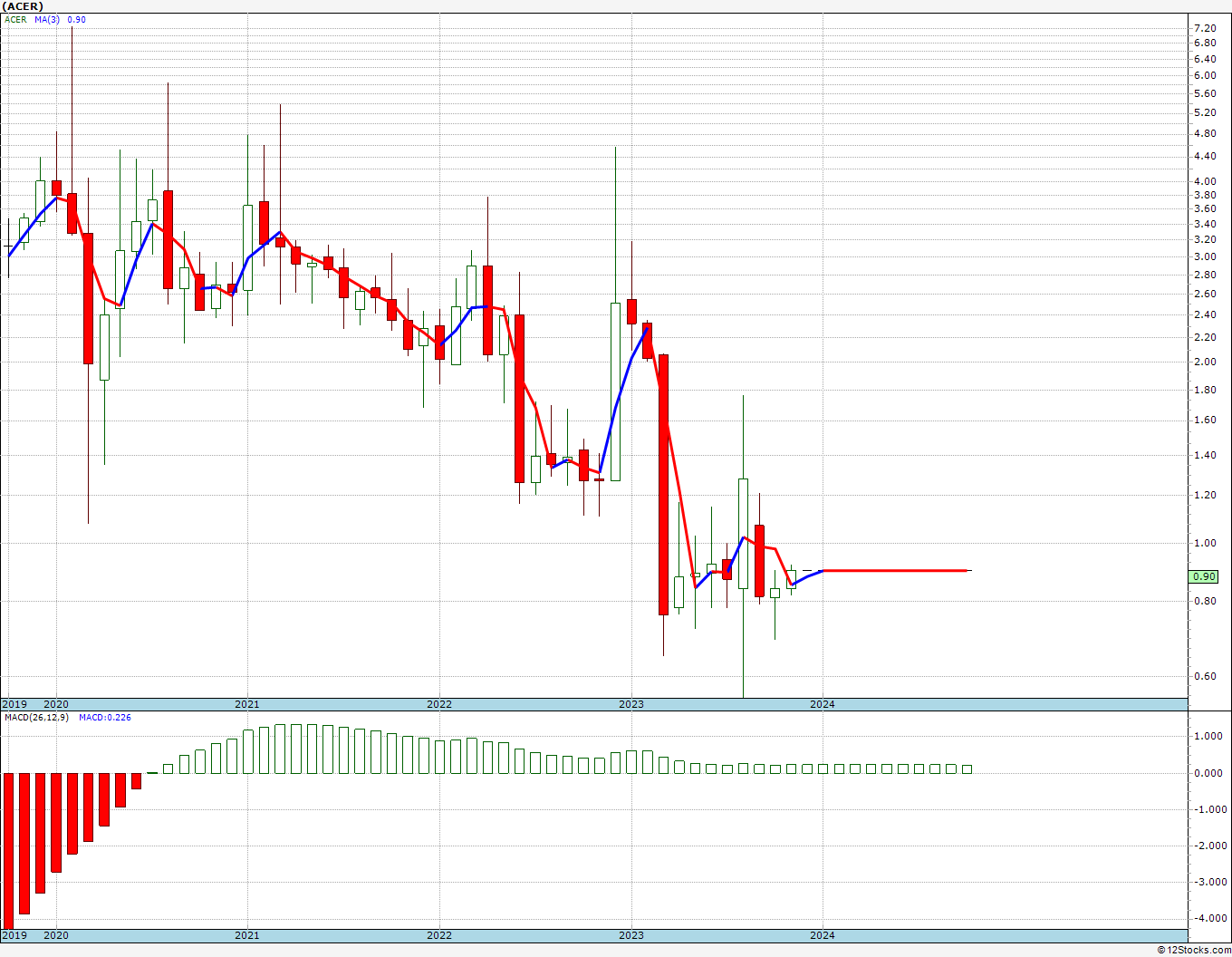Click the 5.20 price axis label

point(1205,112)
